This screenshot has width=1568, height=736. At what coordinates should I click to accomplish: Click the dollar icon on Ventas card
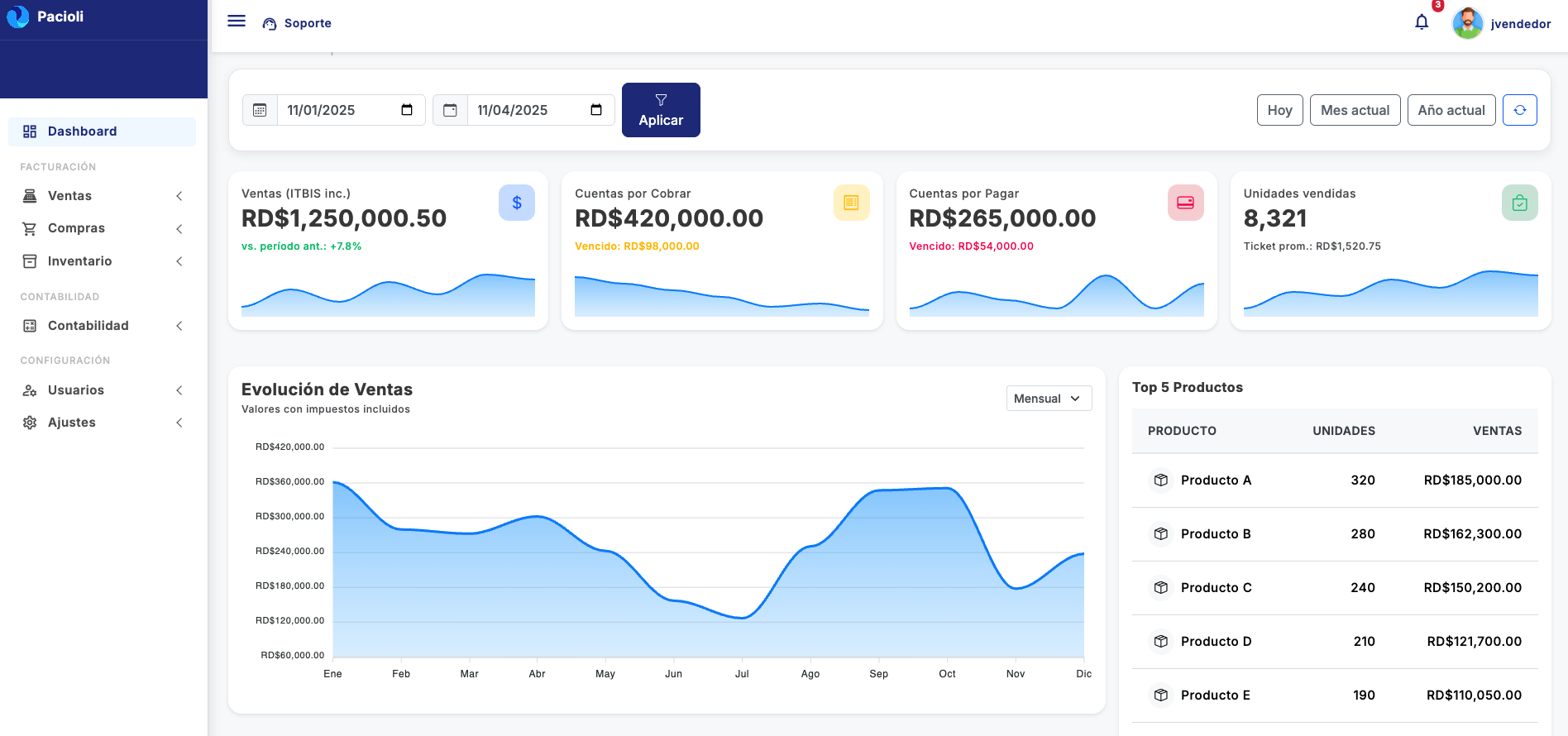click(516, 203)
